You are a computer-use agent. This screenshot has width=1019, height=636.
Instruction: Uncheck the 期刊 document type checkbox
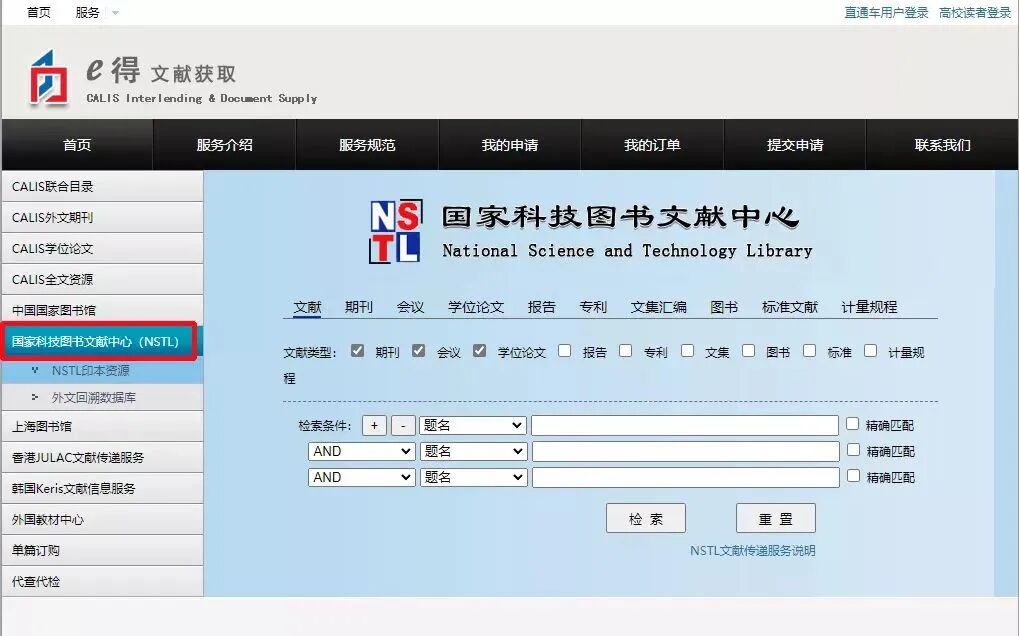click(x=357, y=351)
